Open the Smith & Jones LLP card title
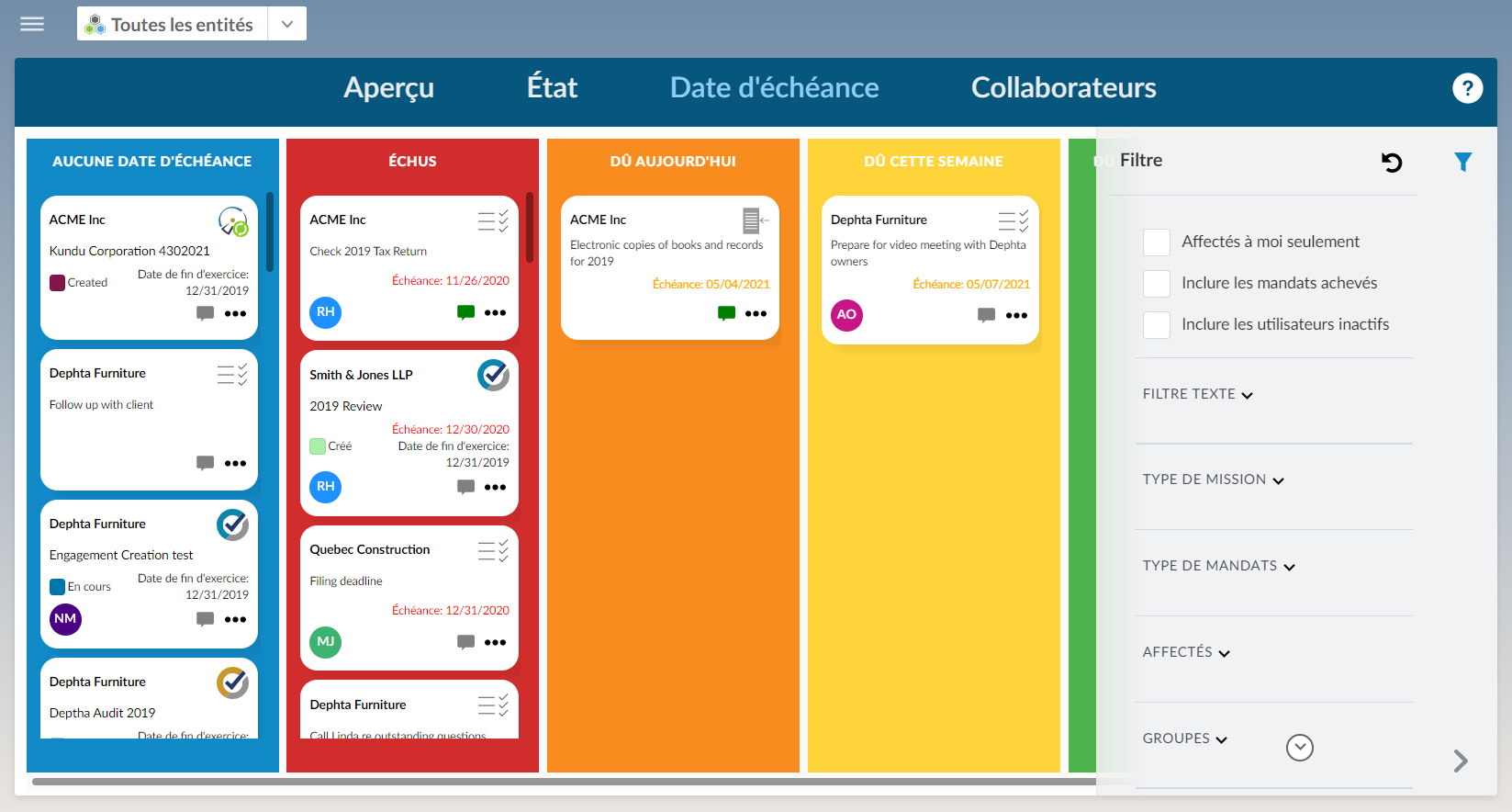The image size is (1512, 812). (361, 375)
